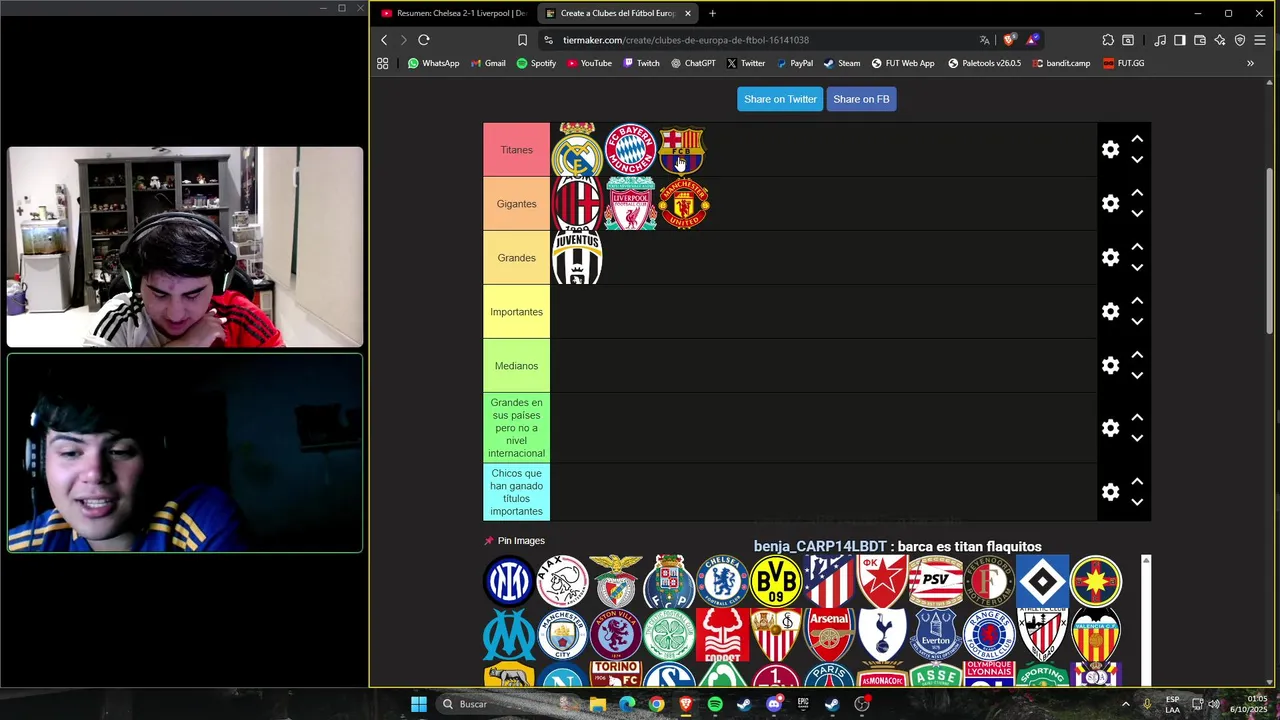1280x720 pixels.
Task: Move Grandes row up with chevron
Action: click(x=1137, y=247)
